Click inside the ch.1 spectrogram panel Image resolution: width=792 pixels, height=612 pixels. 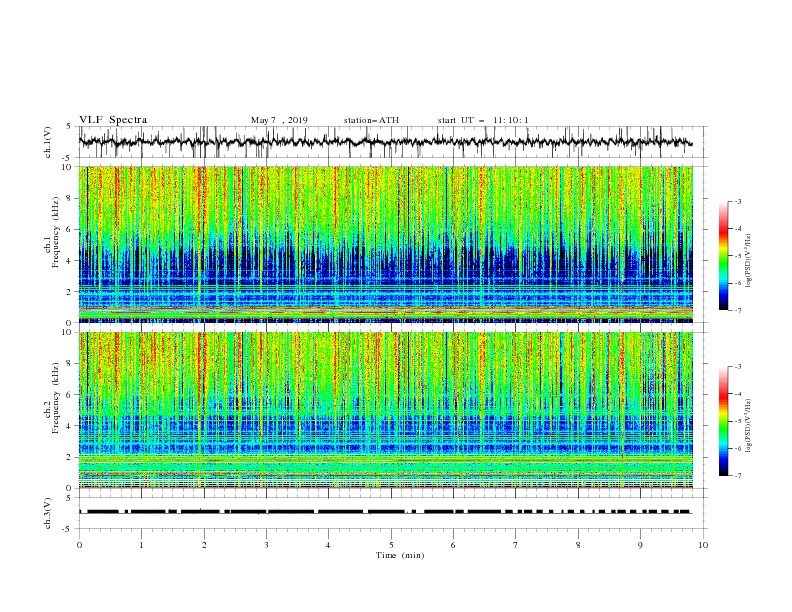[x=386, y=244]
